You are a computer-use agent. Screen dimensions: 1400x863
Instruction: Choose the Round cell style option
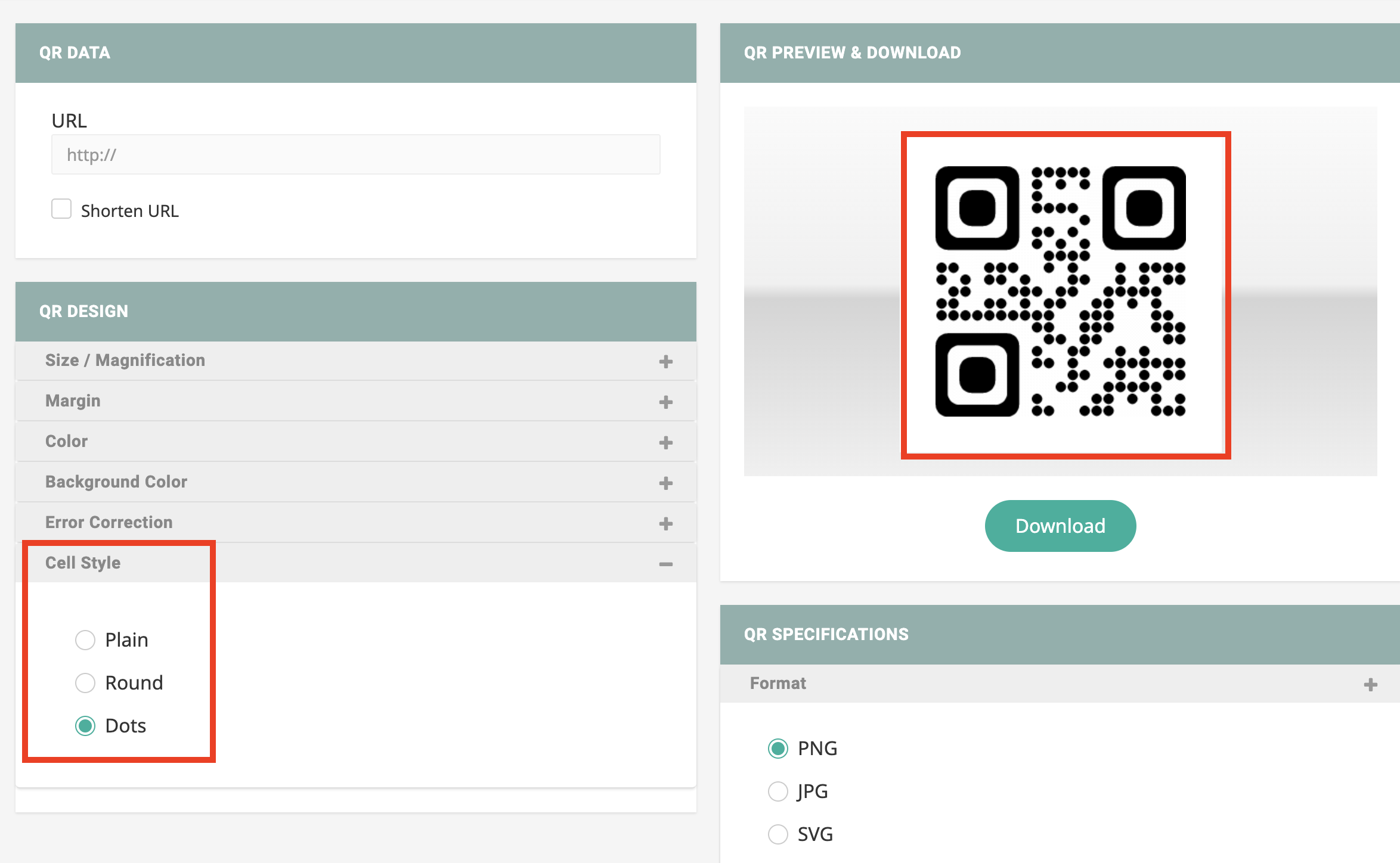[x=85, y=683]
